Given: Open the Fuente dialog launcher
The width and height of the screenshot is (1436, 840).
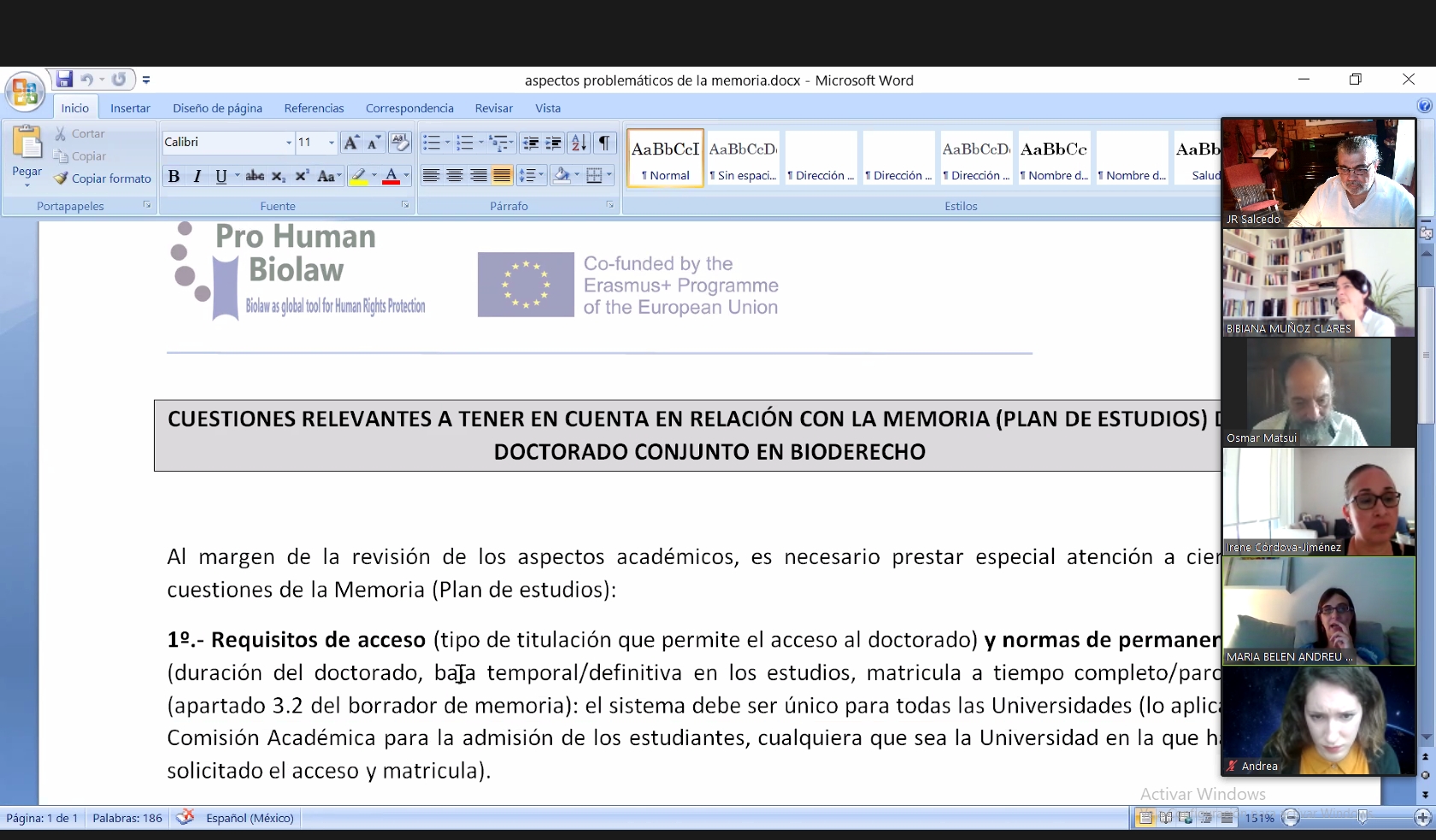Looking at the screenshot, I should pos(405,205).
